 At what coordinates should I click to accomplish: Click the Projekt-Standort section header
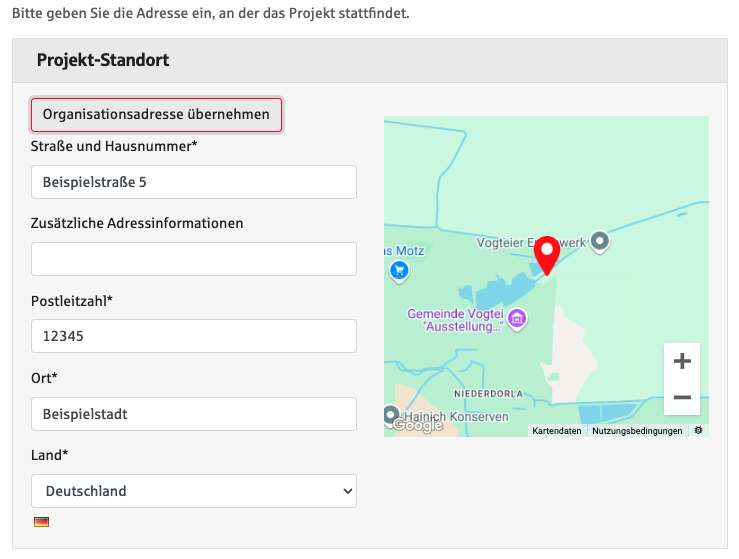[x=103, y=60]
